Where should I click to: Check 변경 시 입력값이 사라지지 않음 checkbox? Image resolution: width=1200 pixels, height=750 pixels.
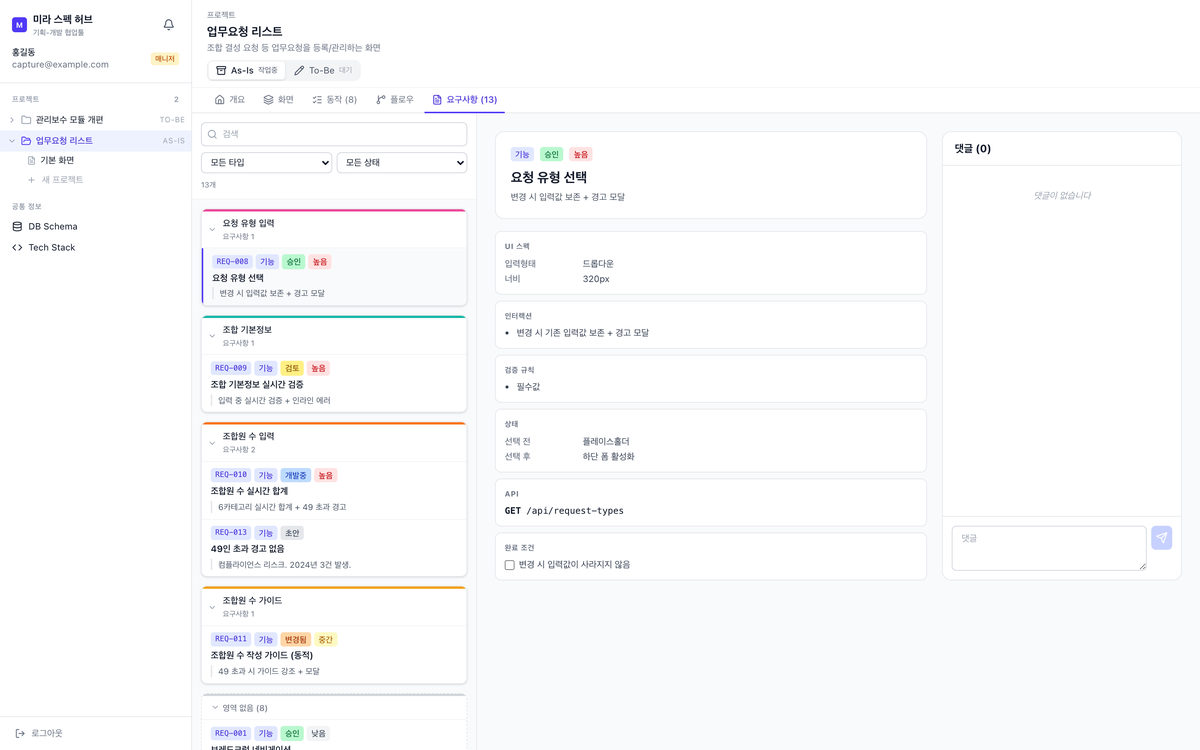[x=510, y=565]
